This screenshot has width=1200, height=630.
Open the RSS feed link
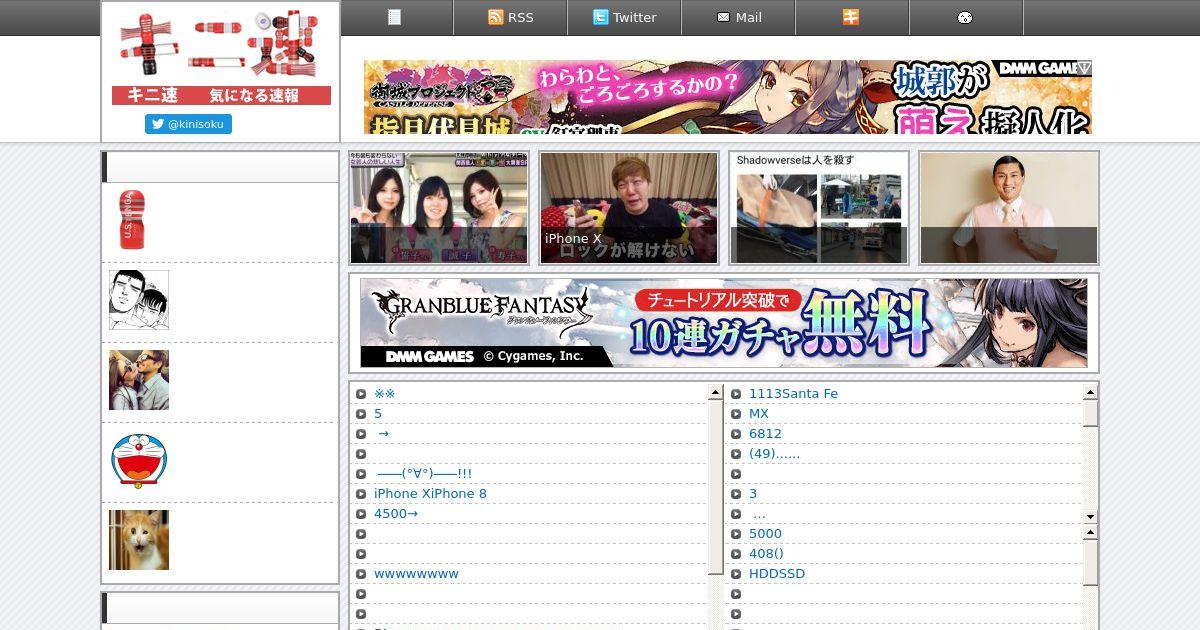(511, 17)
